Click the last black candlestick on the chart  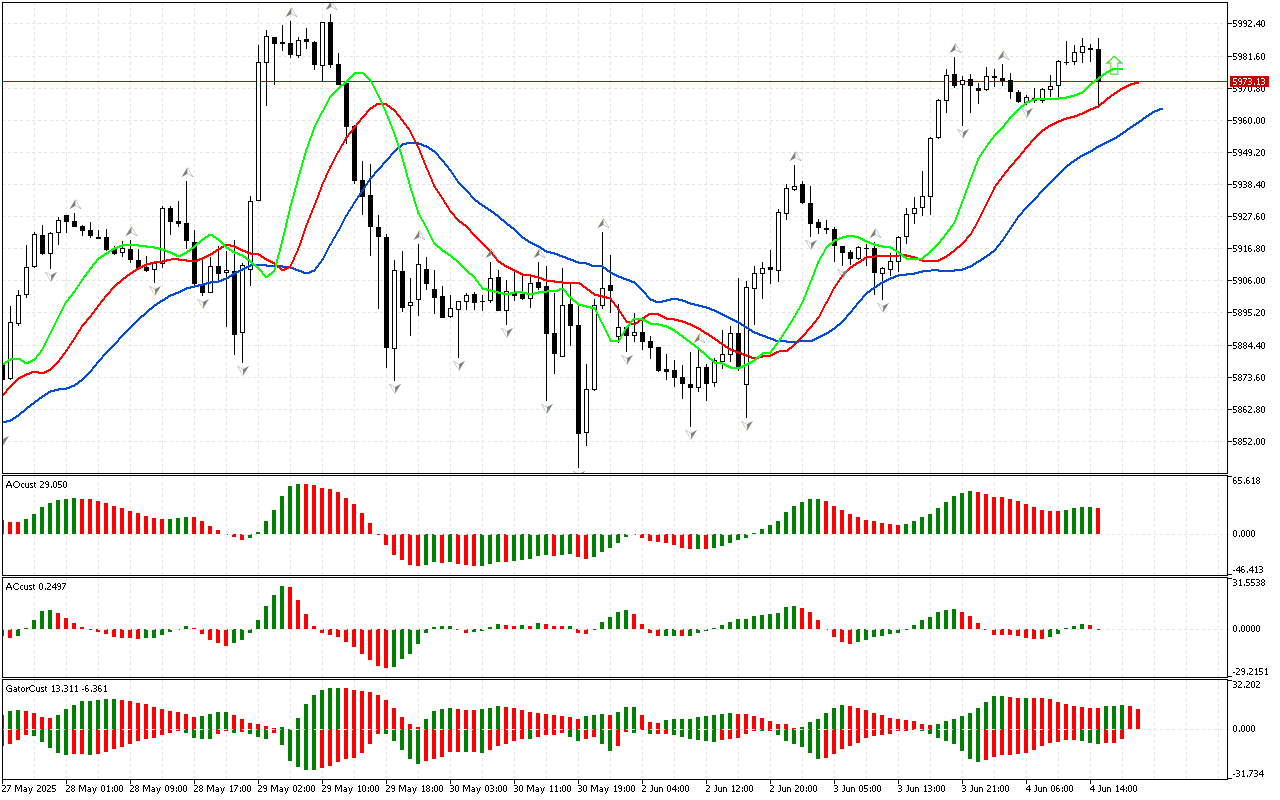click(x=1099, y=62)
